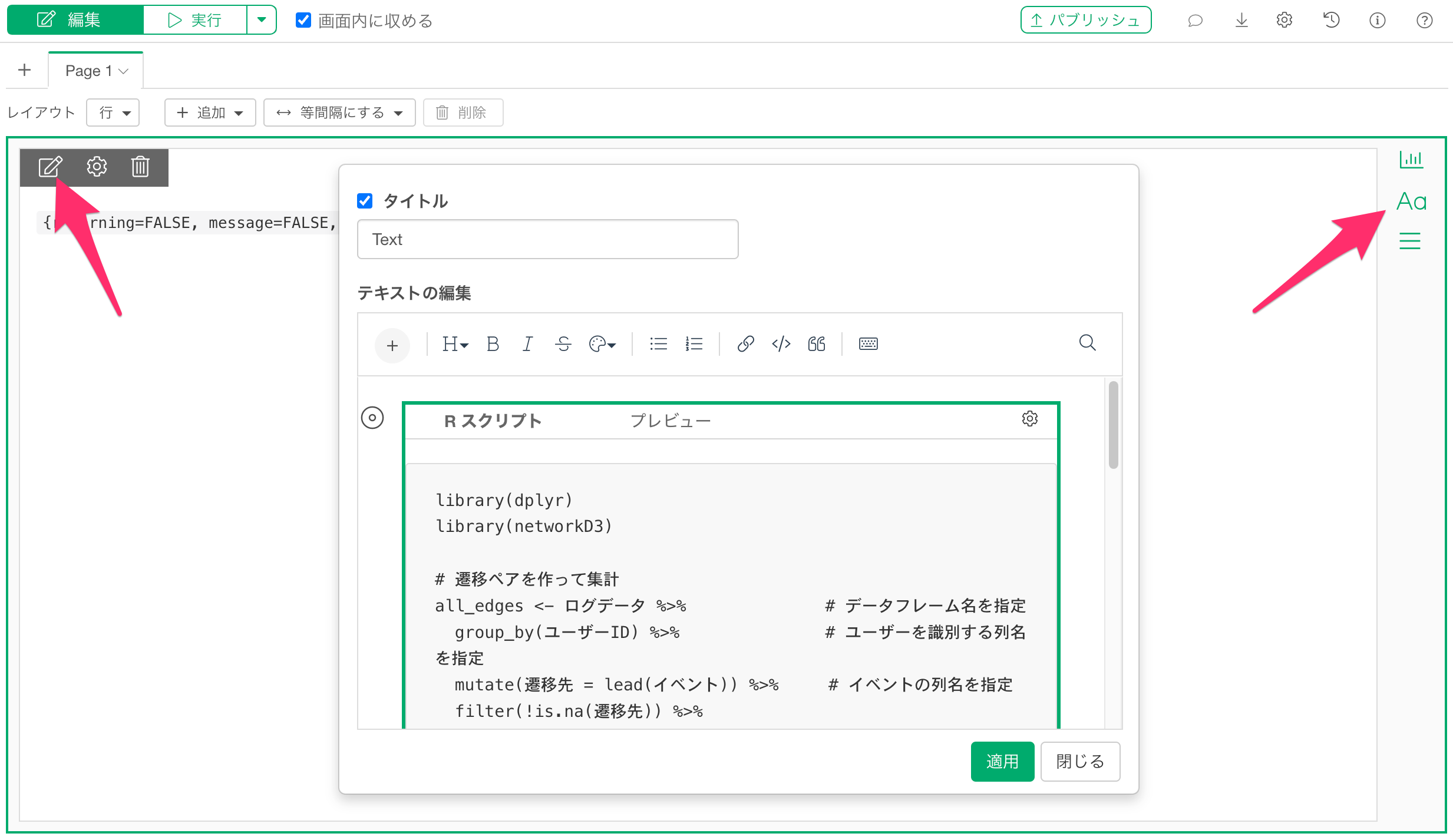Add a blockquote using quote icon
The image size is (1453, 840).
coord(816,344)
